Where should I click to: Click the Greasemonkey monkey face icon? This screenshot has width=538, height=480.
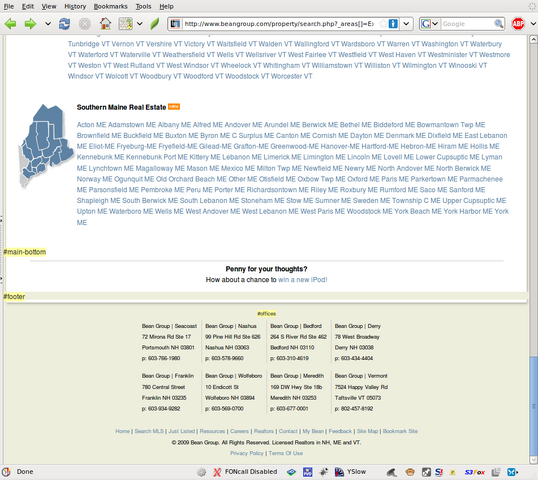(x=410, y=472)
